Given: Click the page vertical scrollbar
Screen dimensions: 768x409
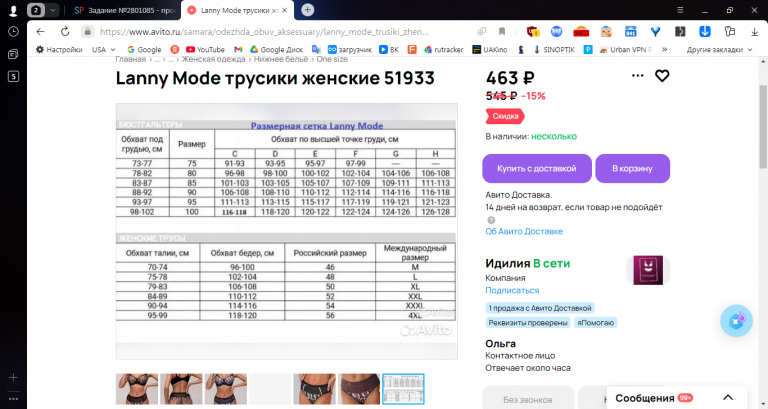Looking at the screenshot, I should point(763,127).
